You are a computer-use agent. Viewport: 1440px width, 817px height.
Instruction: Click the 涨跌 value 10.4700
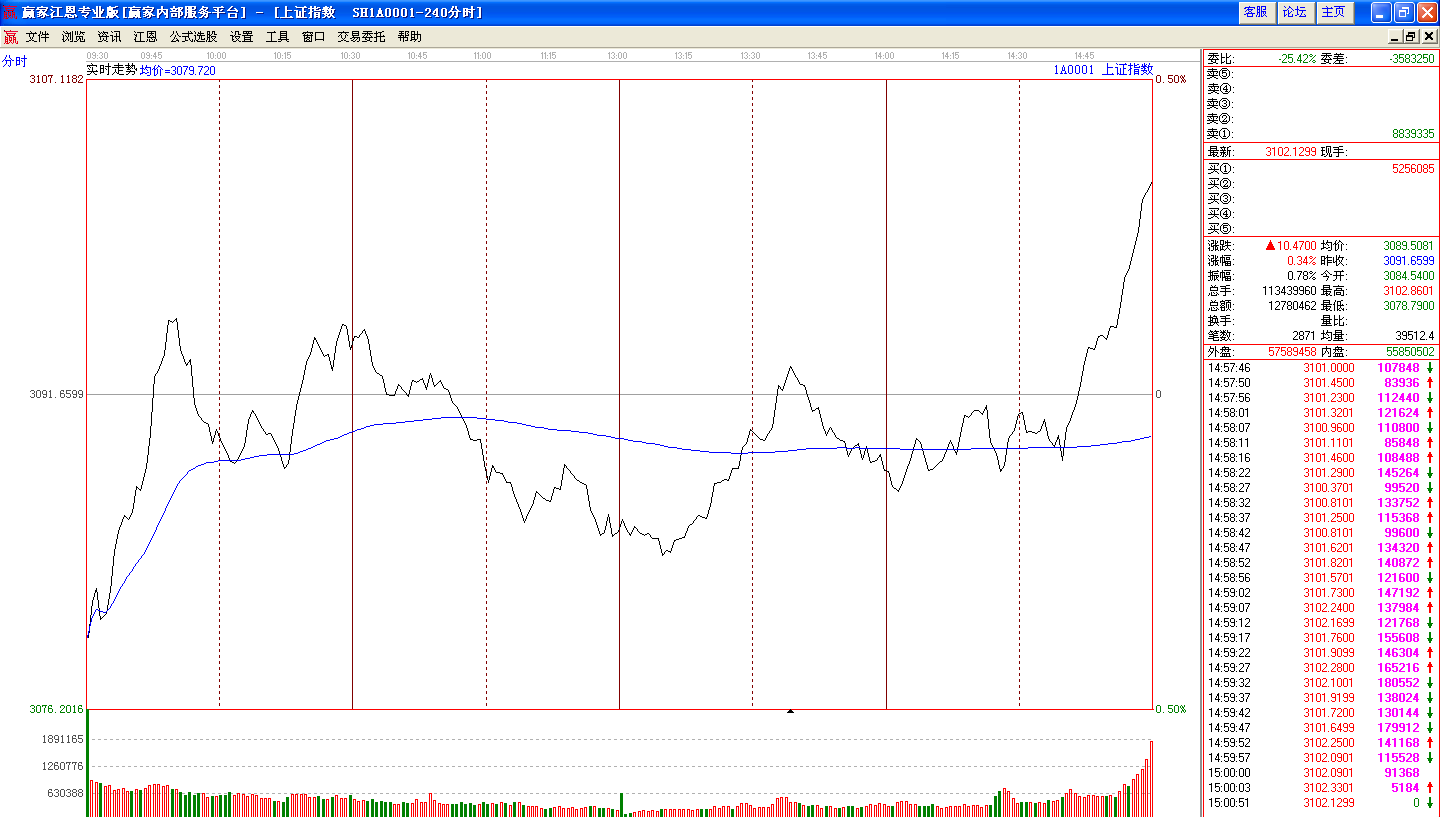click(x=1297, y=245)
